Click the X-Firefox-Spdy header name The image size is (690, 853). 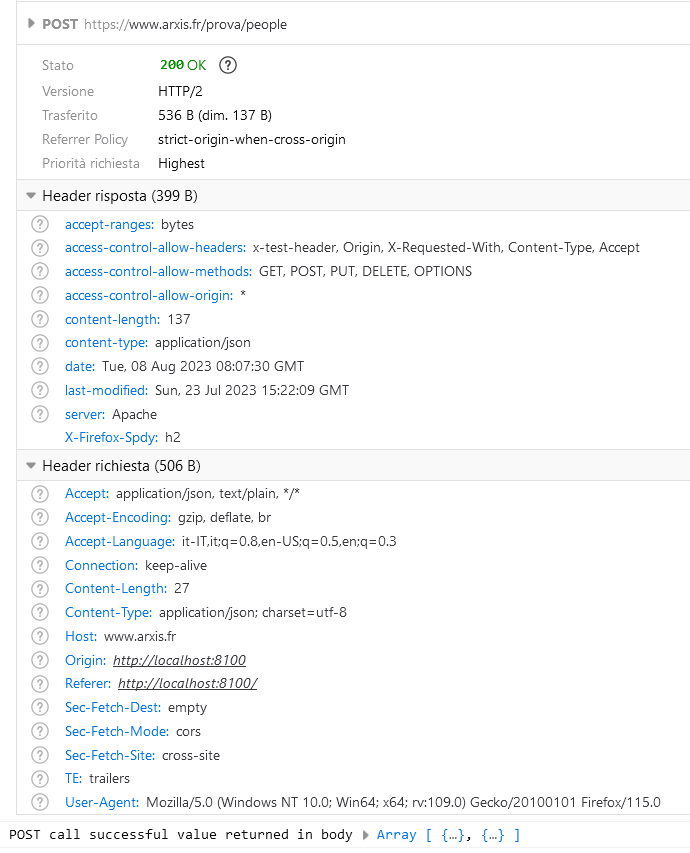coord(111,437)
